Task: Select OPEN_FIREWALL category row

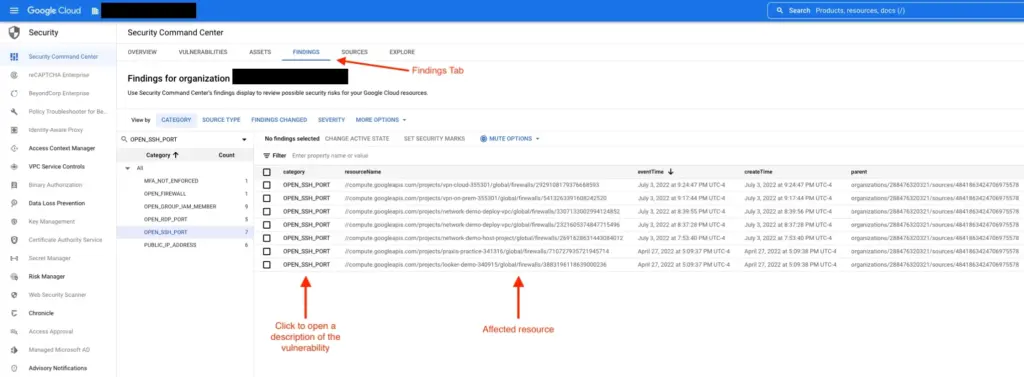Action: 185,193
